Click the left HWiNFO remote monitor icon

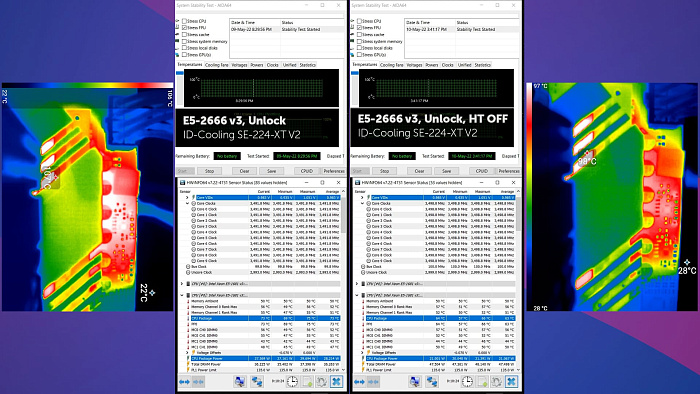click(x=240, y=382)
